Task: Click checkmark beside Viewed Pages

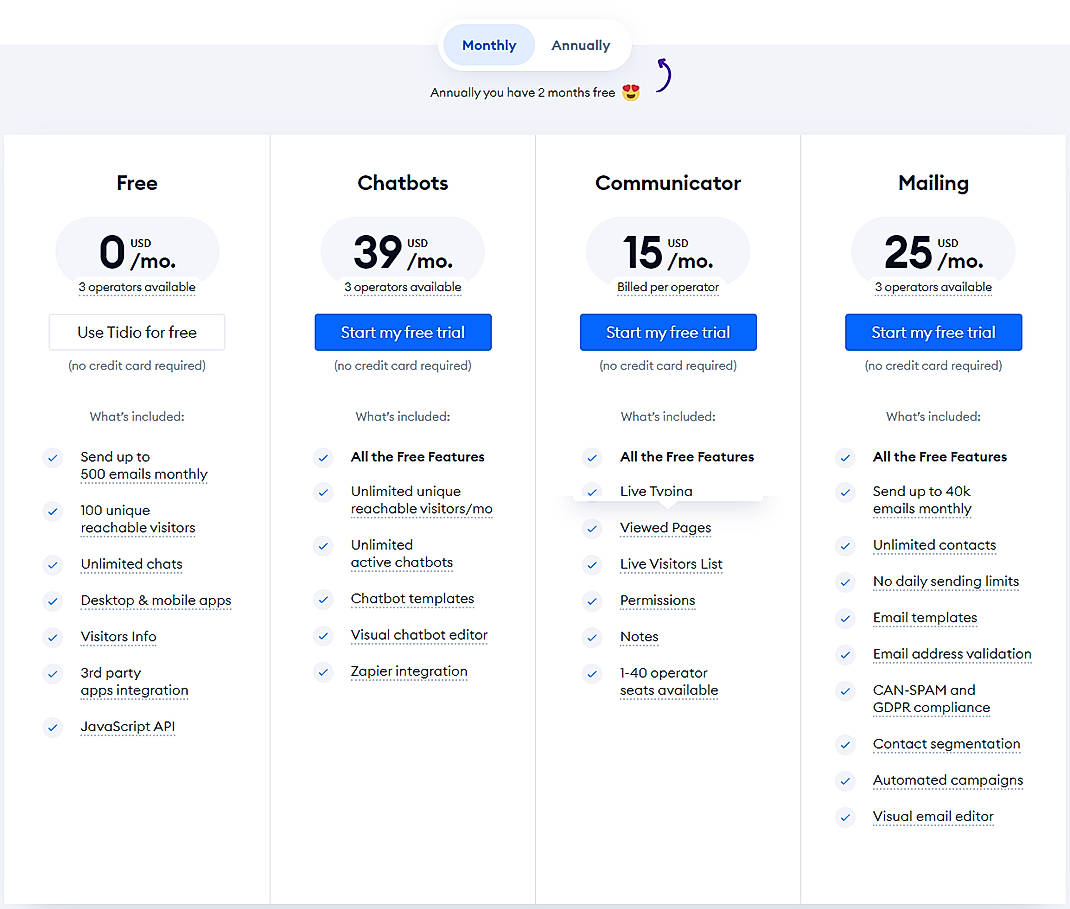Action: (592, 529)
